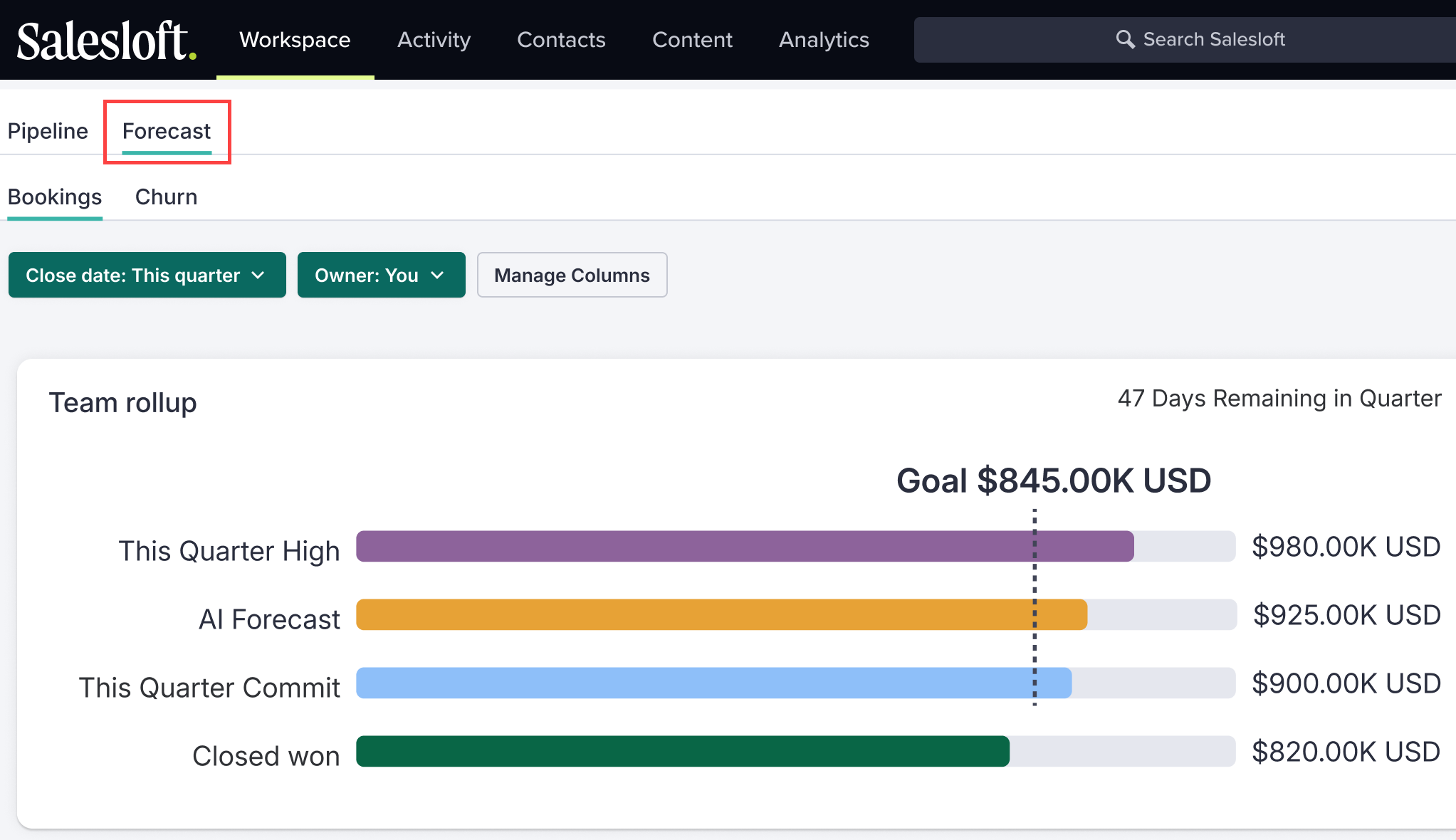Click the 47 Days Remaining in Quarter text
The width and height of the screenshot is (1456, 840).
(1279, 399)
